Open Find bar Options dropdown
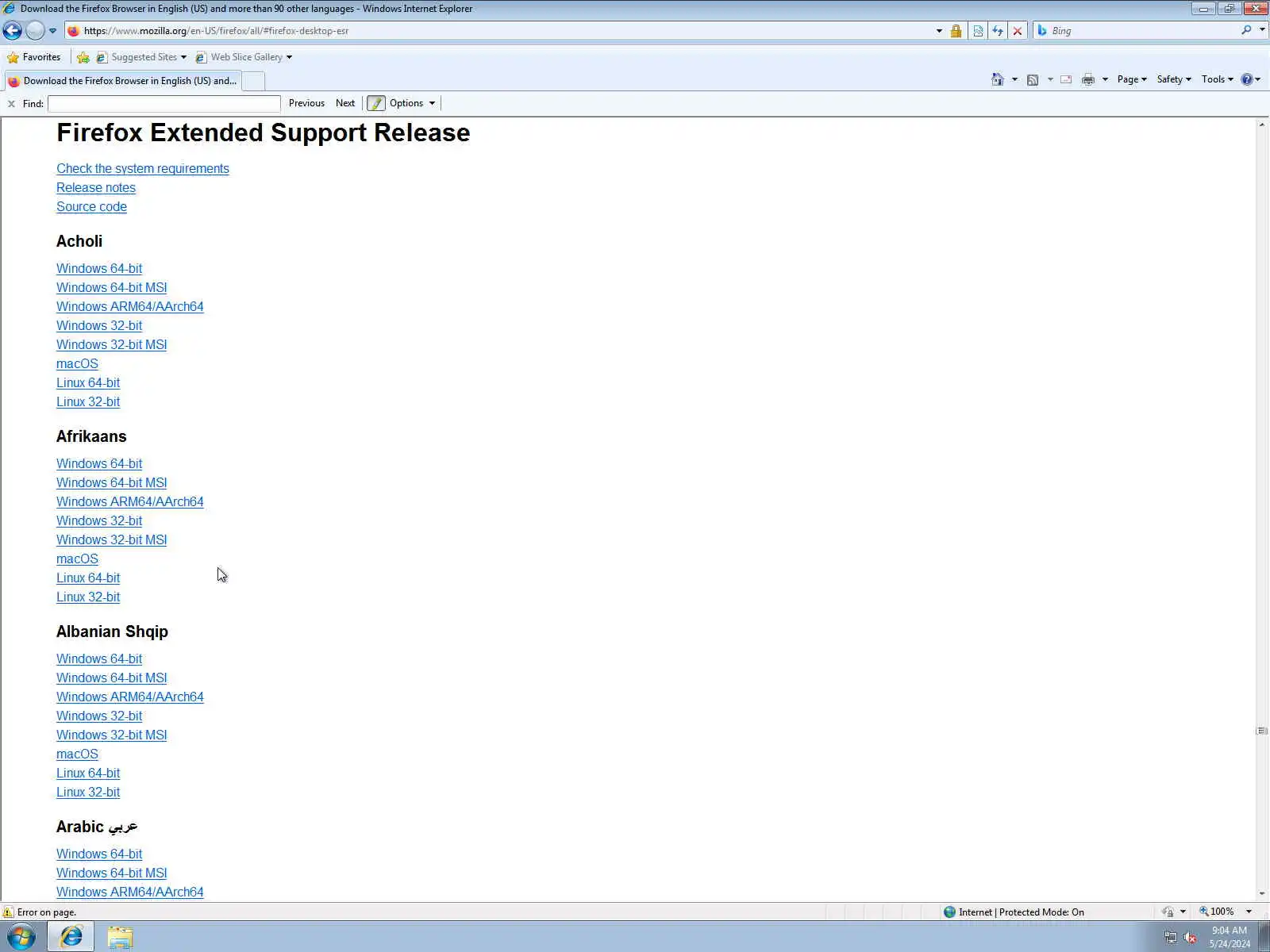Viewport: 1270px width, 952px height. point(412,103)
